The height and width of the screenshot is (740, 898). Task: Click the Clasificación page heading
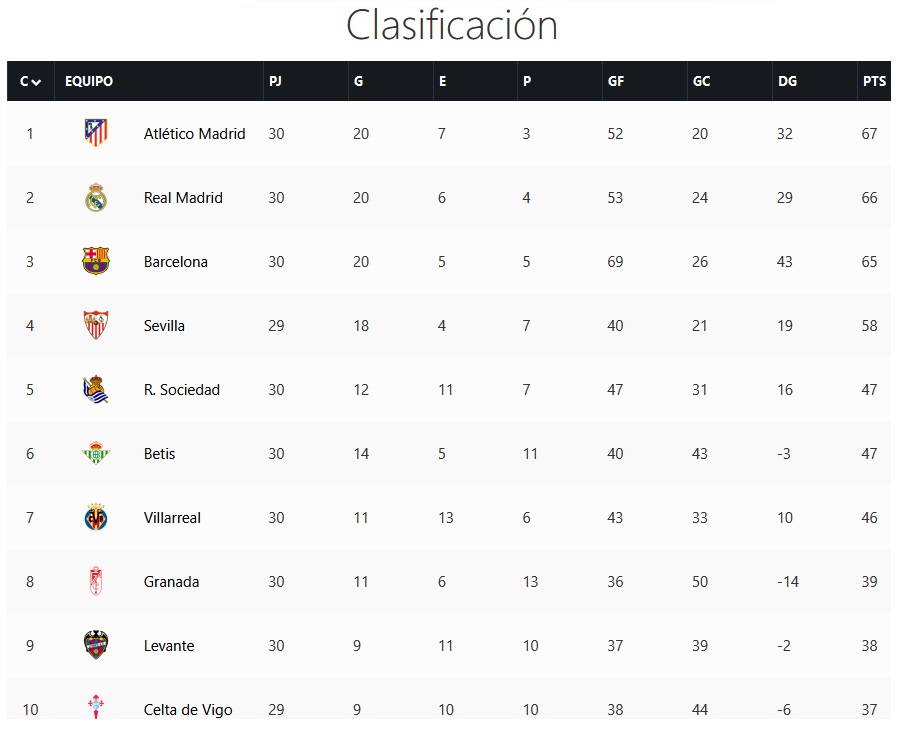pyautogui.click(x=452, y=25)
